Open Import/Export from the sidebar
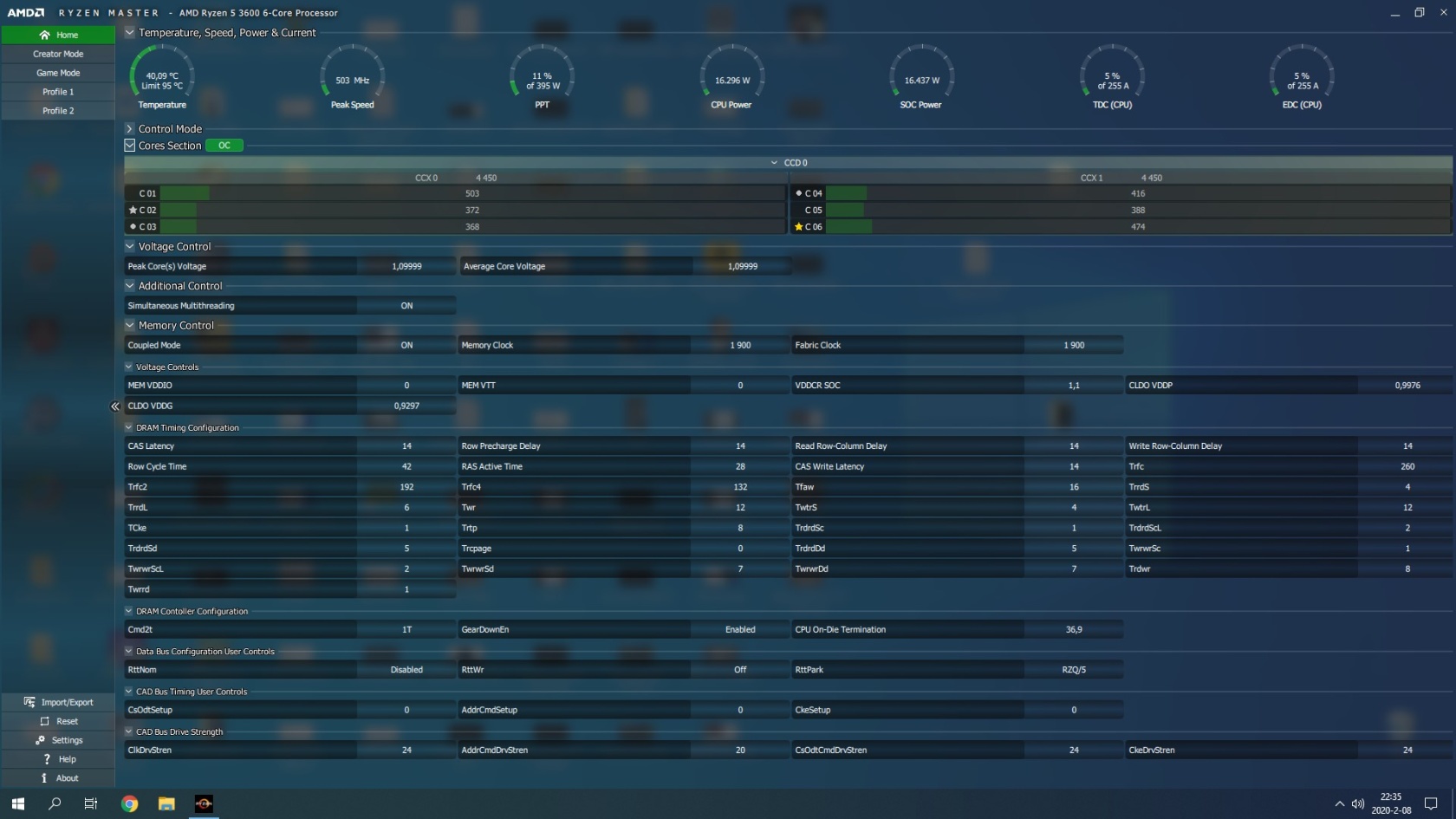The width and height of the screenshot is (1456, 819). pos(29,702)
